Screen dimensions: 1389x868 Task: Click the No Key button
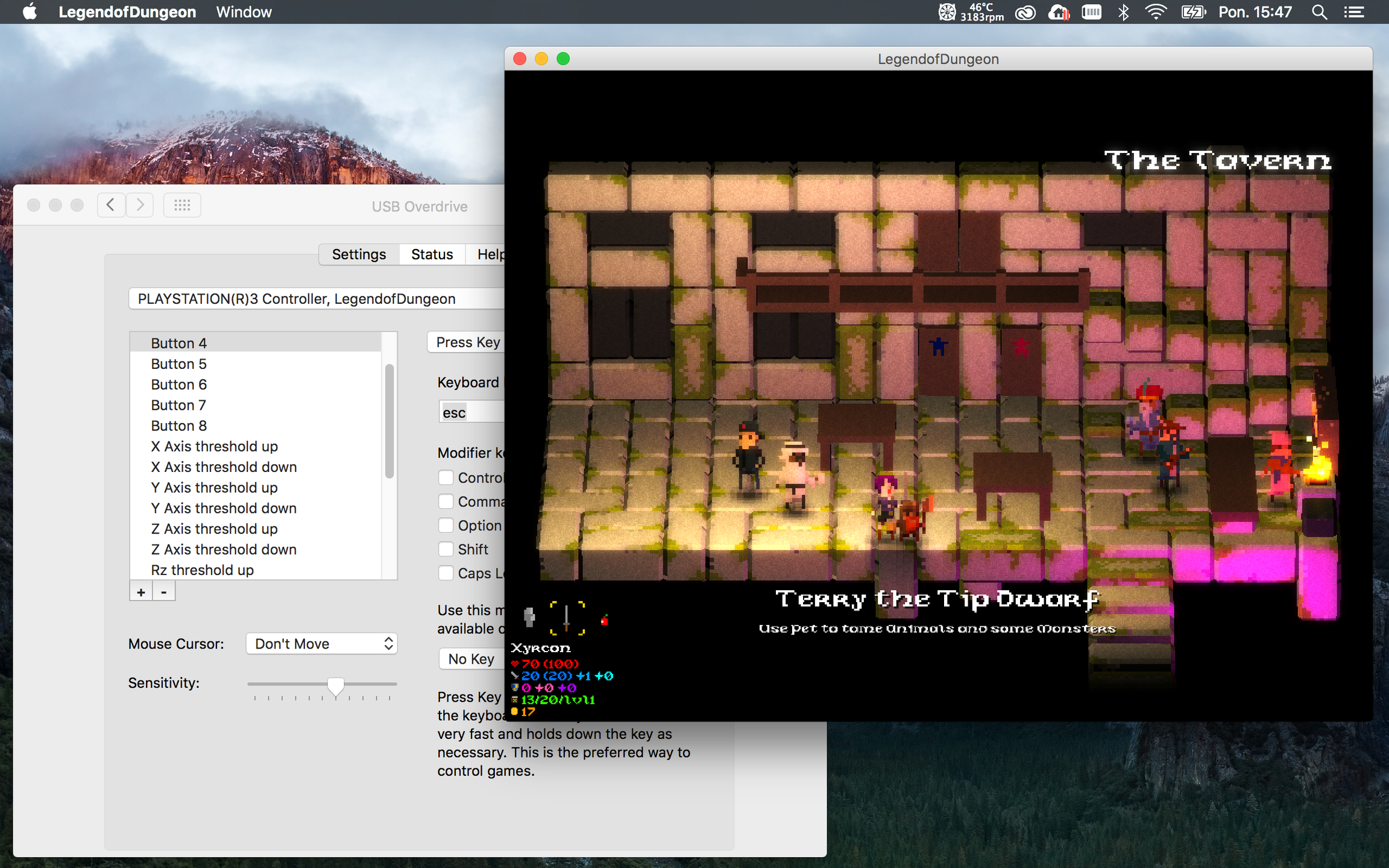pos(471,659)
